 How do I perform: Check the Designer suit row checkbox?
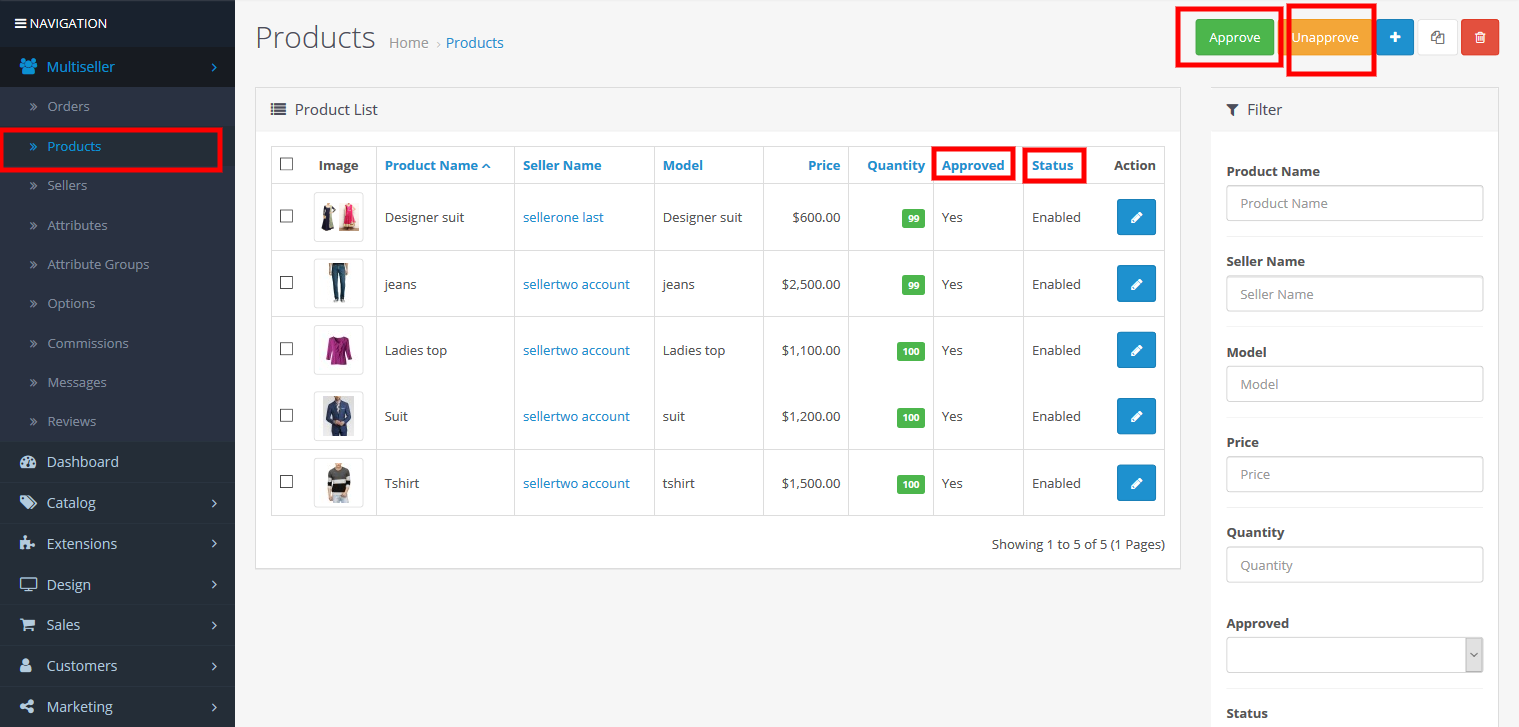point(287,216)
